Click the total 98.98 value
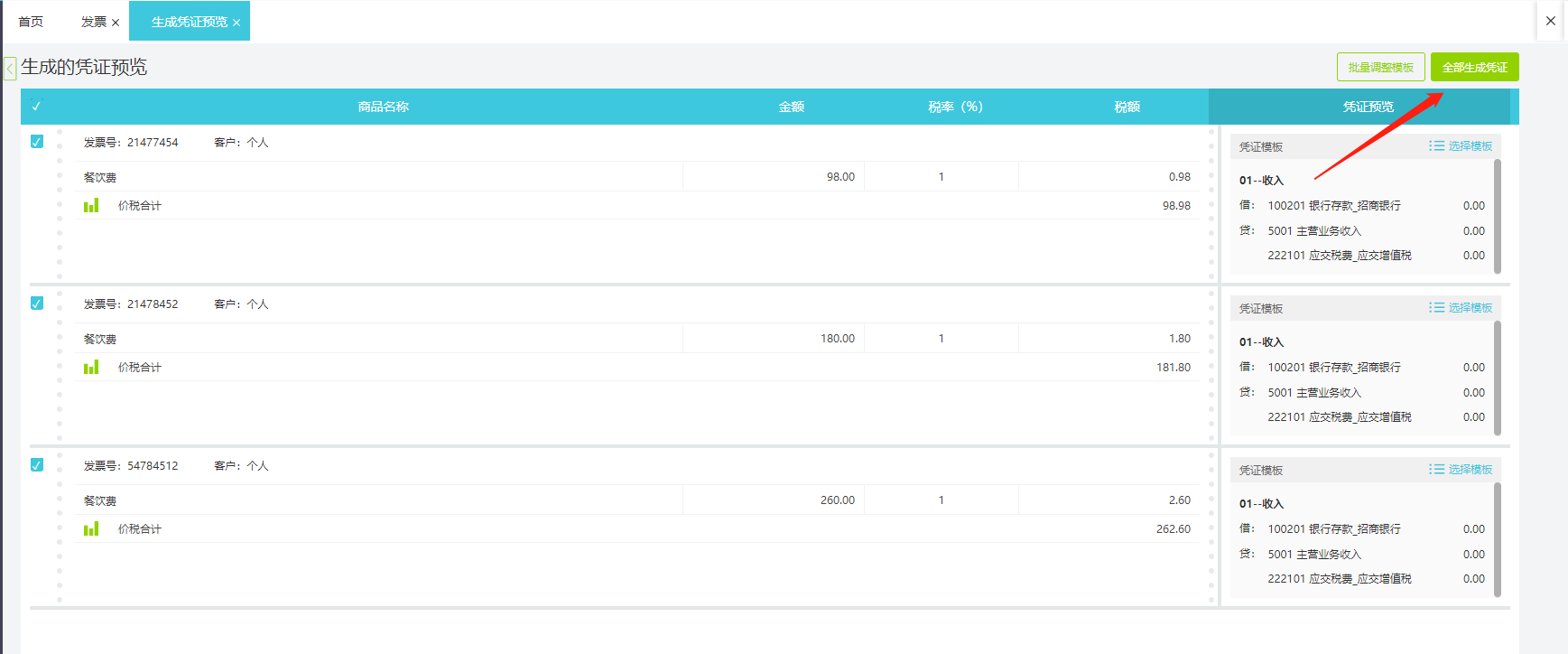 coord(1176,206)
